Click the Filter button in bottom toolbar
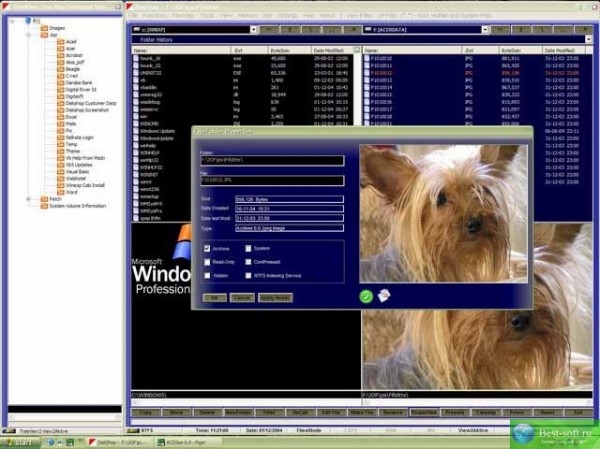This screenshot has height=449, width=600. click(269, 413)
